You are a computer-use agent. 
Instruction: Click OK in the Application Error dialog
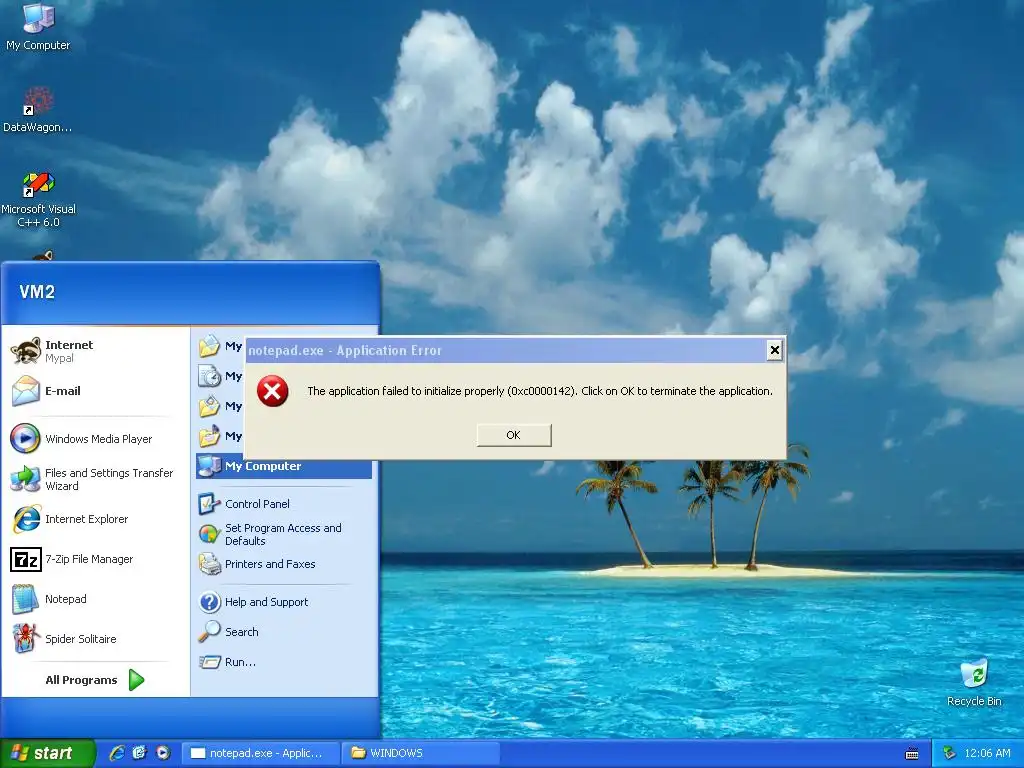[514, 435]
